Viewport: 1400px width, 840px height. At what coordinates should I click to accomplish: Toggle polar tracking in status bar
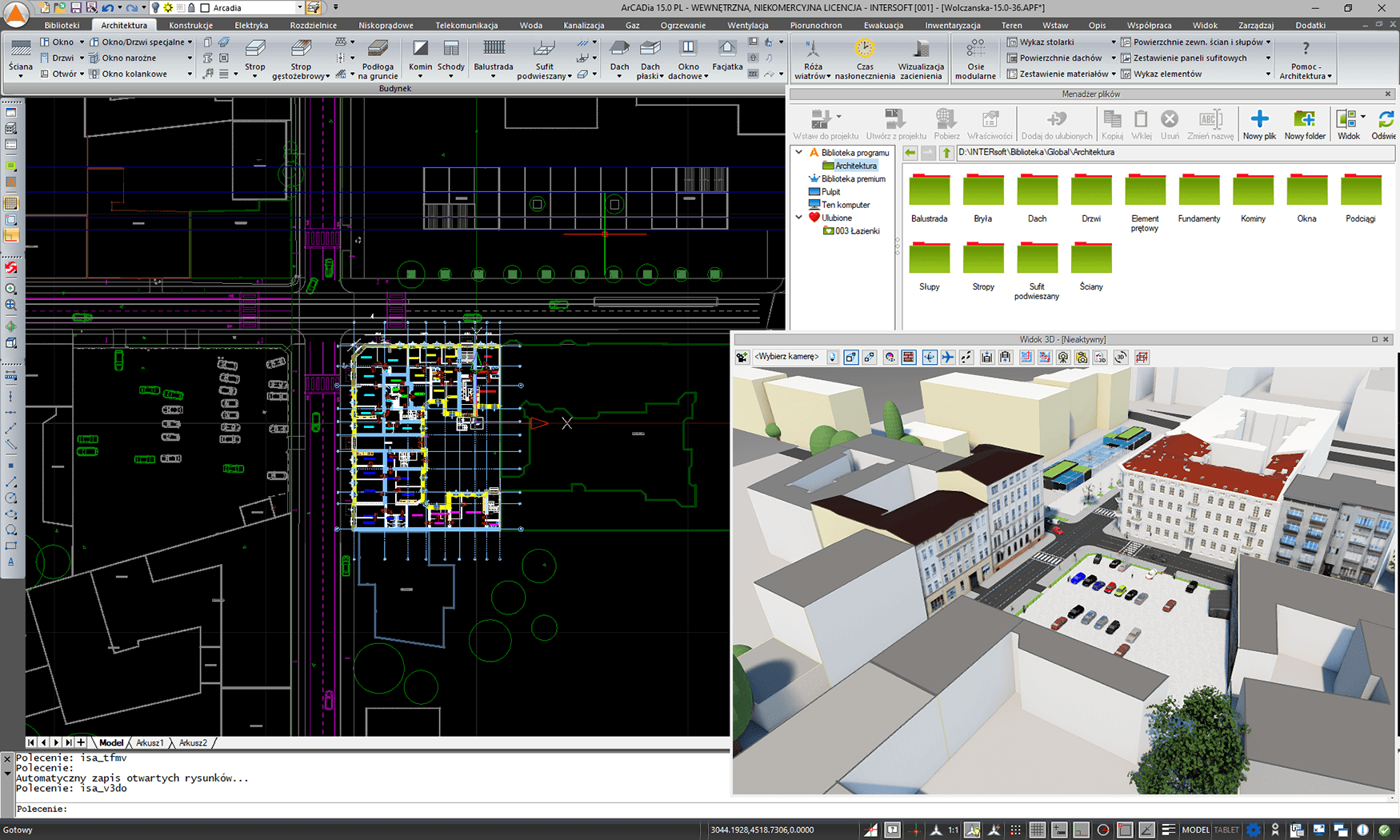[x=1103, y=830]
